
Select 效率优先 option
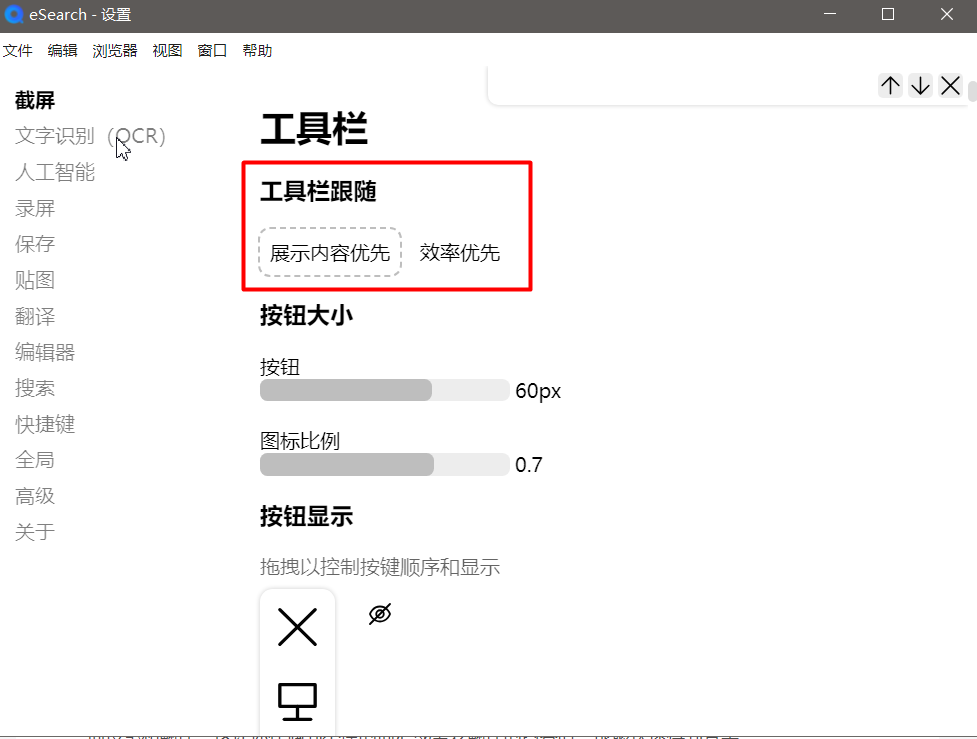coord(460,251)
